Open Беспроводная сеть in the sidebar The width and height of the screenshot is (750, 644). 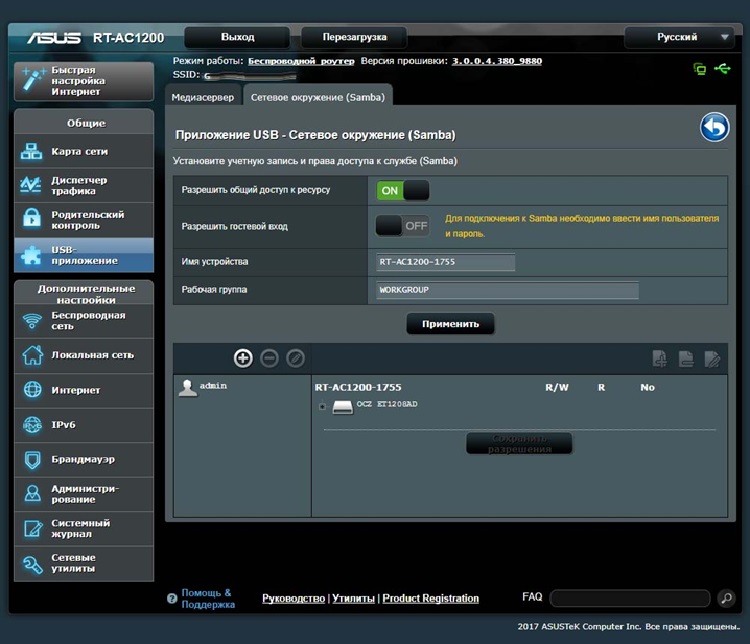84,320
